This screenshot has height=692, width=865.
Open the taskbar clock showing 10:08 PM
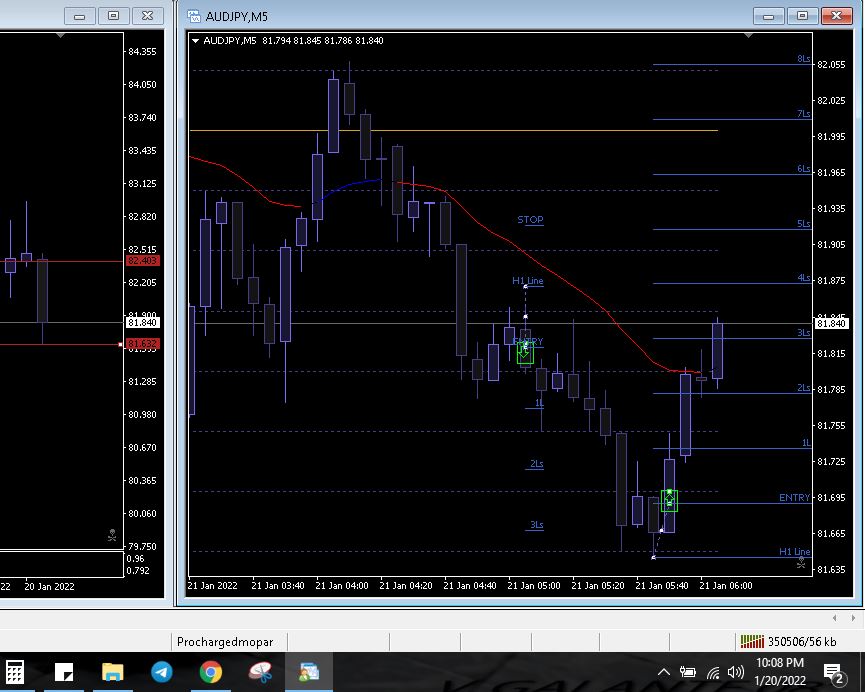coord(780,672)
